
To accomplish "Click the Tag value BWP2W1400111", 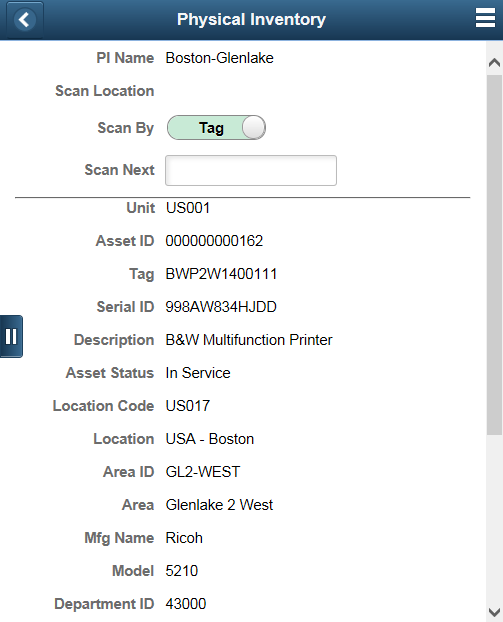I will (x=221, y=274).
